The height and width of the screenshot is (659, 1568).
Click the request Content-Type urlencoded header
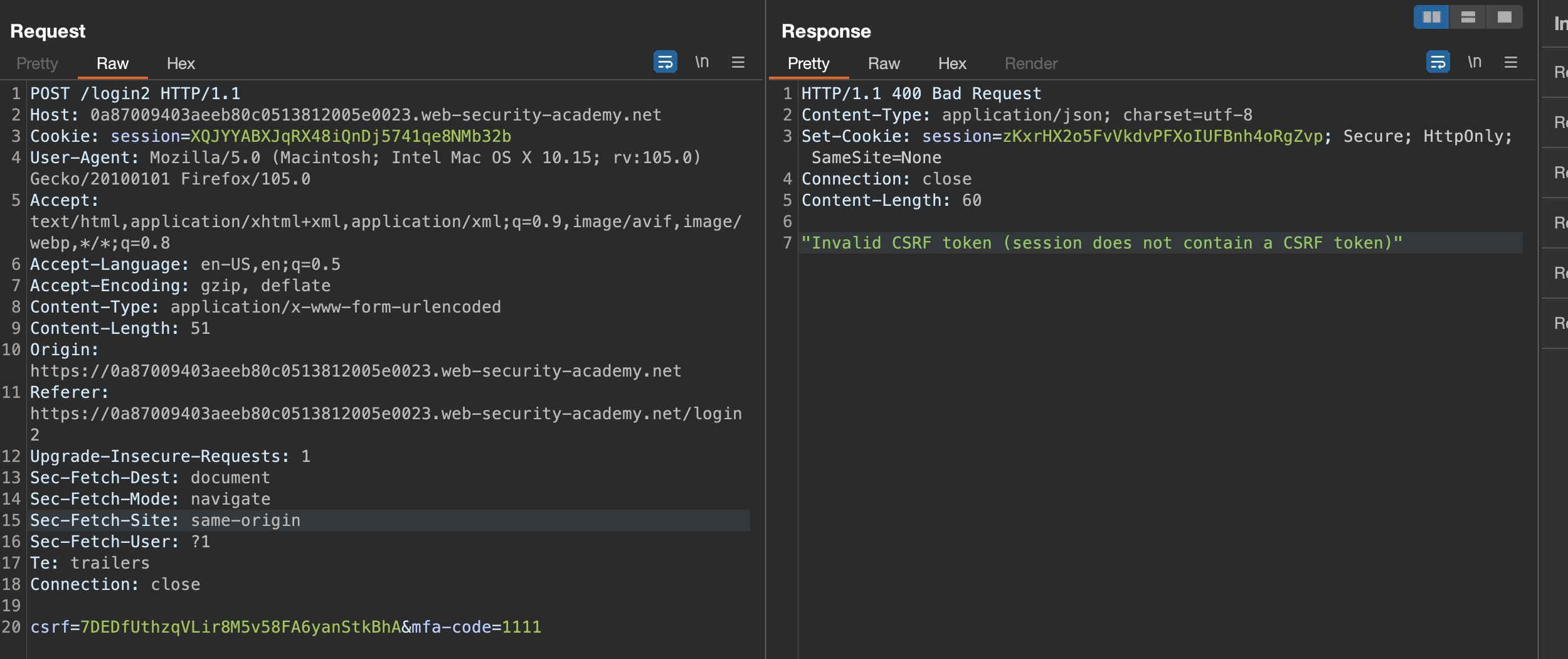tap(265, 308)
